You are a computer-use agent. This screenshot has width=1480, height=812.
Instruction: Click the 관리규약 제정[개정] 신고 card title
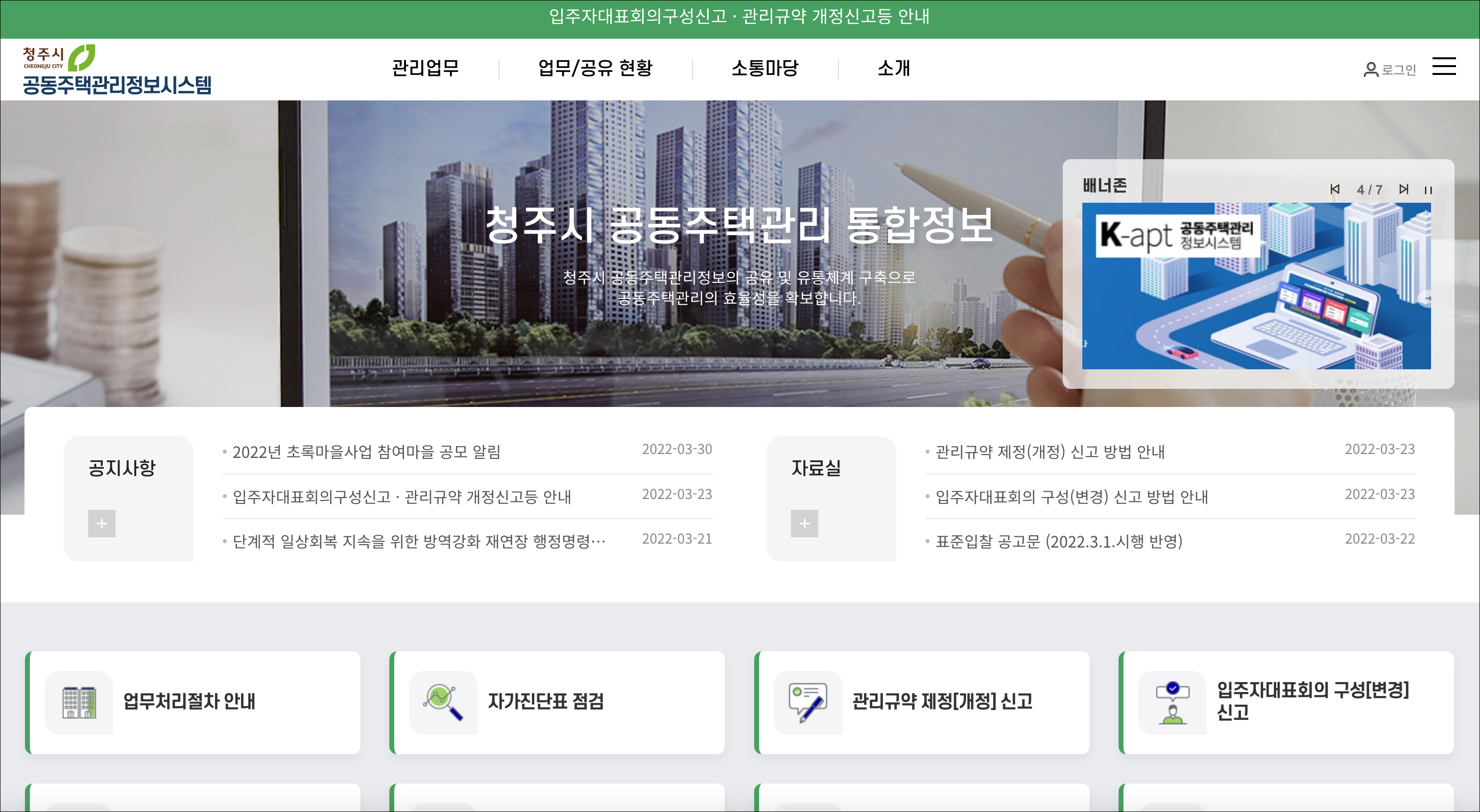coord(942,701)
